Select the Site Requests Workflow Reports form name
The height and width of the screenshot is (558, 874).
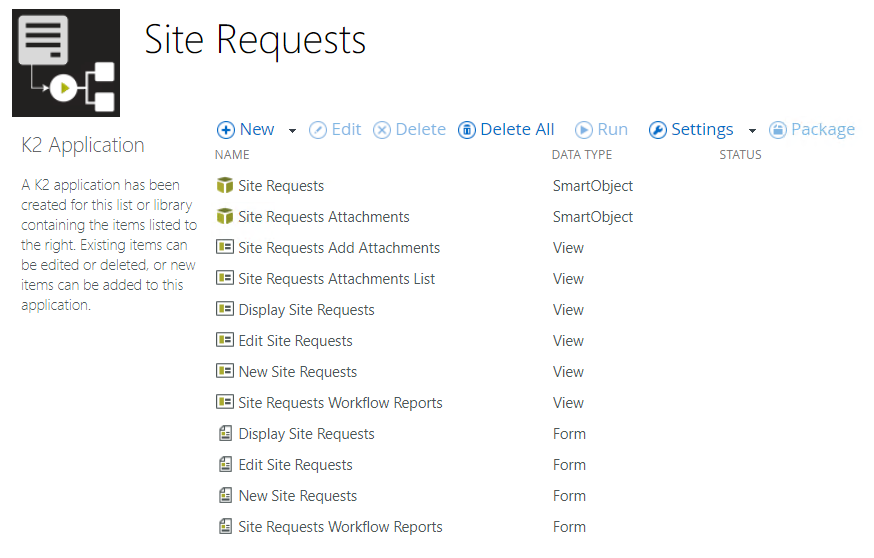341,527
